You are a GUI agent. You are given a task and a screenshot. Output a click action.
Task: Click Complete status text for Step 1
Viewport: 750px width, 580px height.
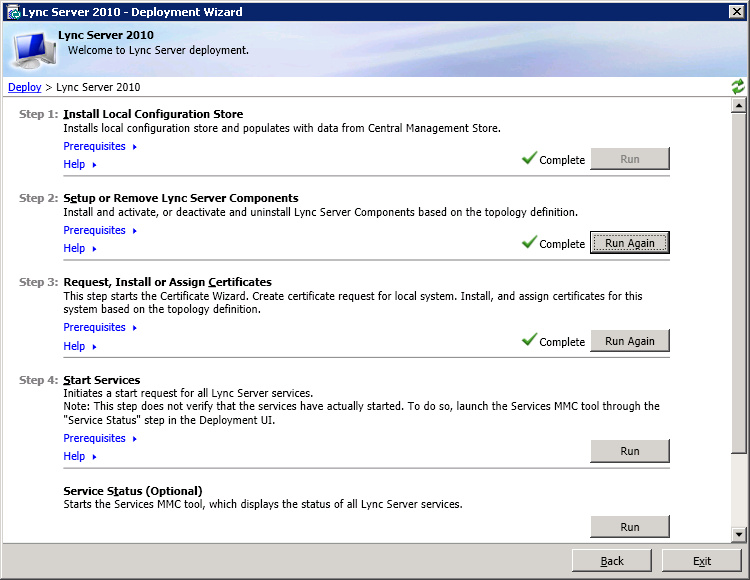(562, 160)
